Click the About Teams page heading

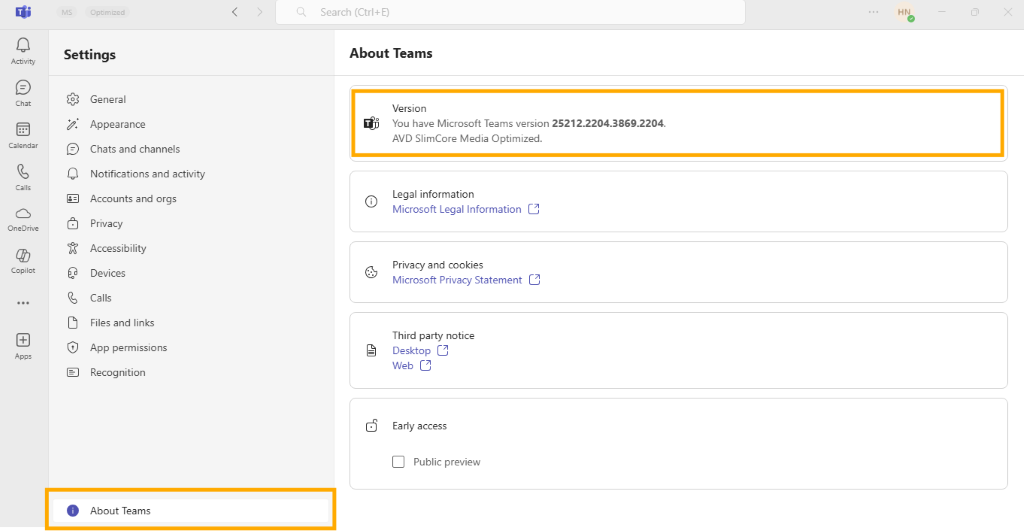391,54
